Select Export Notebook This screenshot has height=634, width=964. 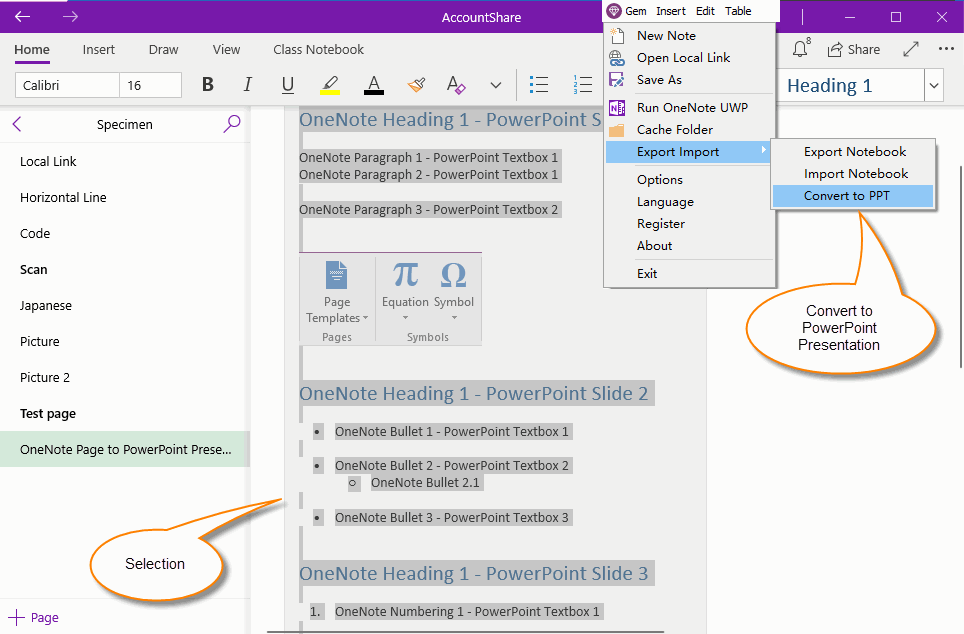coord(853,152)
